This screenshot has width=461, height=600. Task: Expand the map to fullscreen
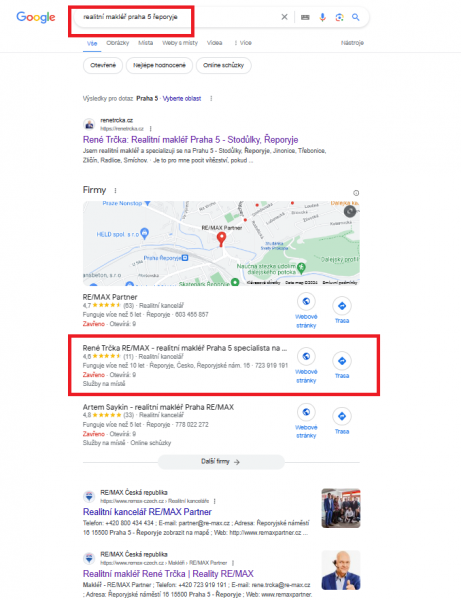click(350, 211)
